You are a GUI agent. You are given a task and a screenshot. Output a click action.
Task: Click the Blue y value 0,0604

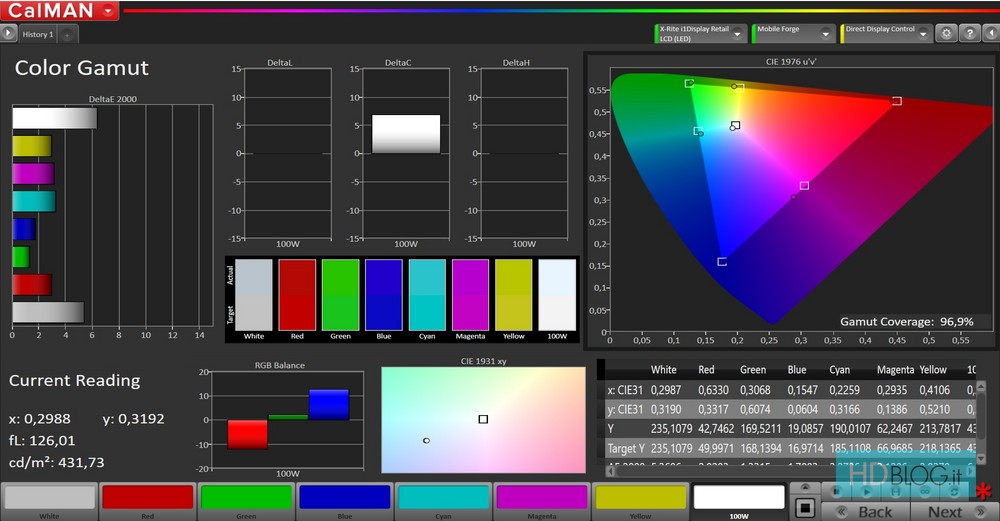coord(802,409)
